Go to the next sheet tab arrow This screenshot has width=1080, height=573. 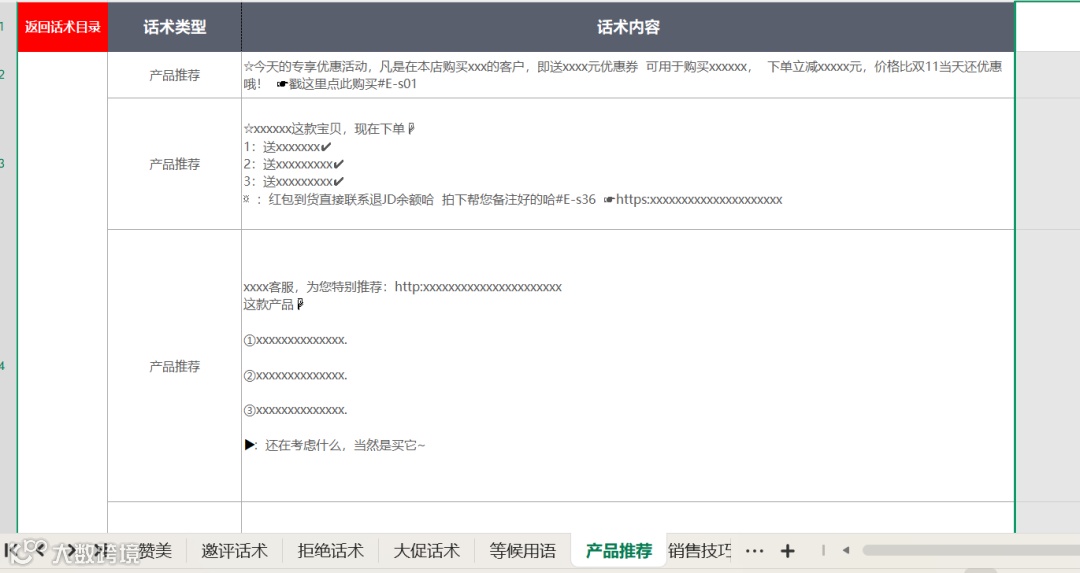tap(71, 550)
